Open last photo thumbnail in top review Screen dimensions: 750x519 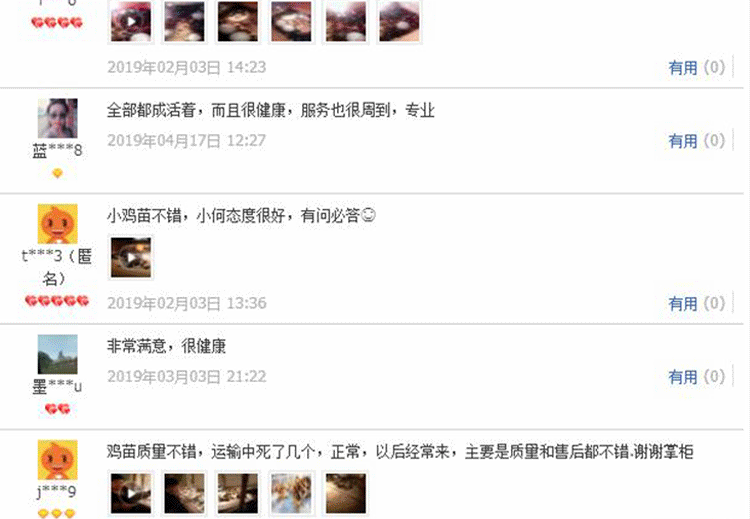click(x=399, y=22)
